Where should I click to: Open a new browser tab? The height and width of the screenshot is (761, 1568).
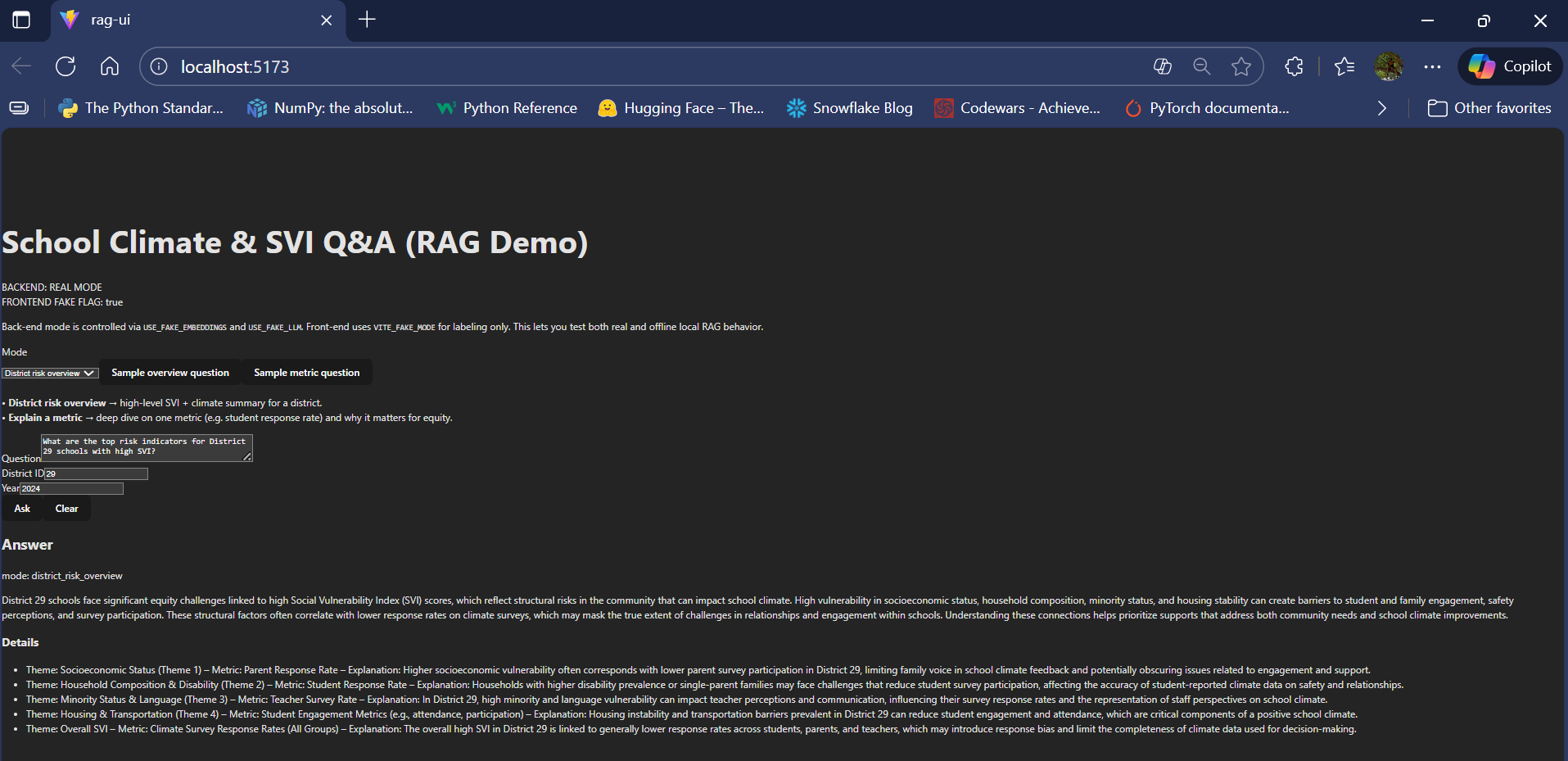click(x=367, y=20)
